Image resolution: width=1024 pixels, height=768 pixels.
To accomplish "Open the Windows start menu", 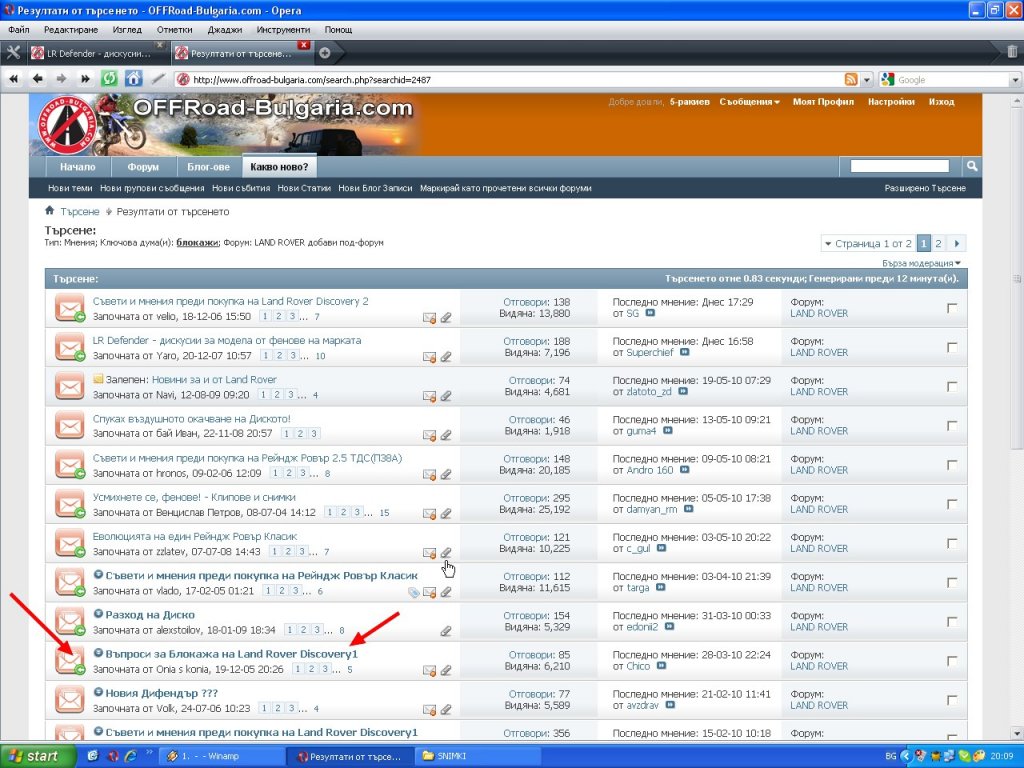I will click(38, 756).
